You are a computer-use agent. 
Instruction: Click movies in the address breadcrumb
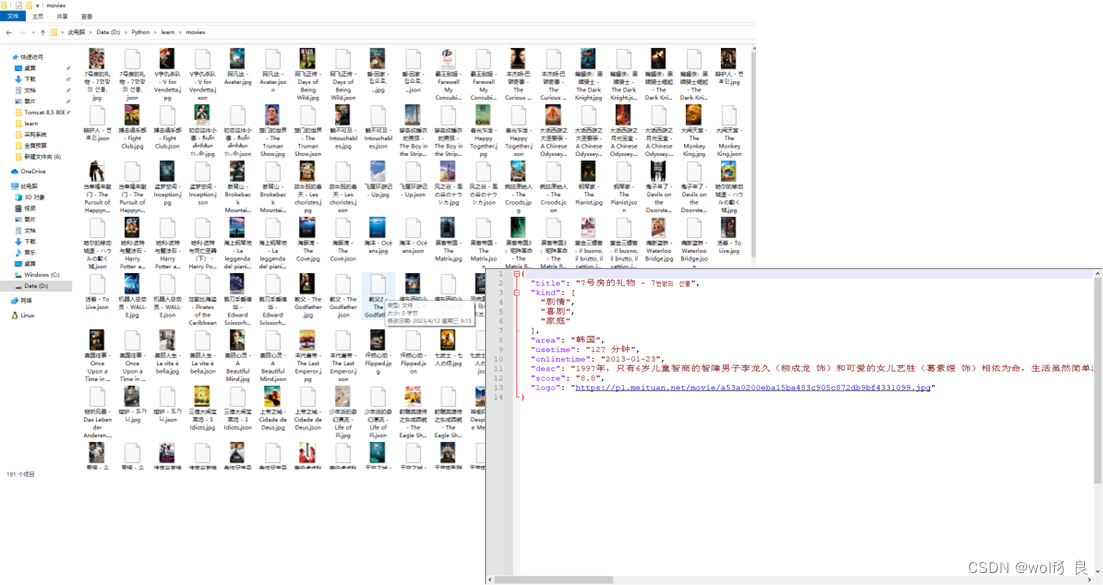click(x=195, y=32)
